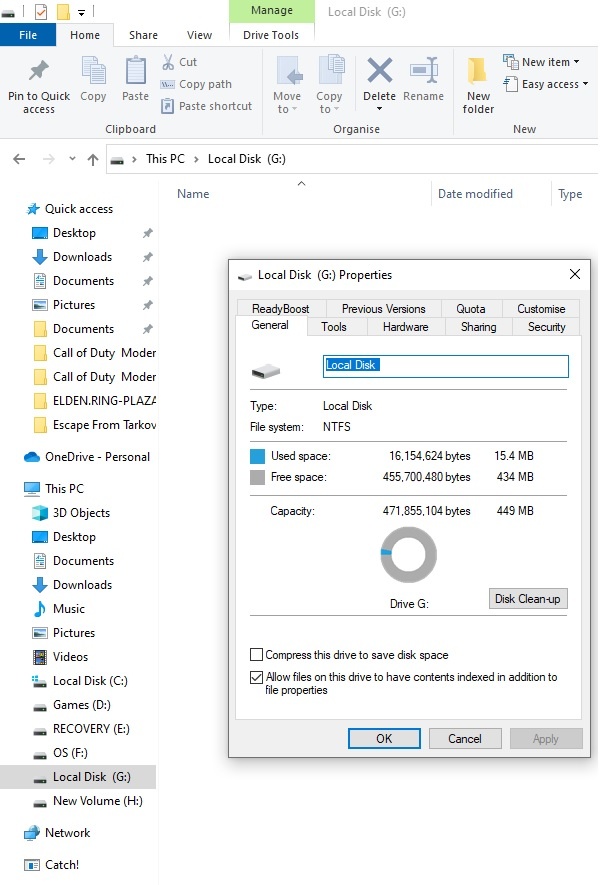The image size is (615, 885).
Task: Open OneDrive - Personal in sidebar
Action: (x=87, y=457)
